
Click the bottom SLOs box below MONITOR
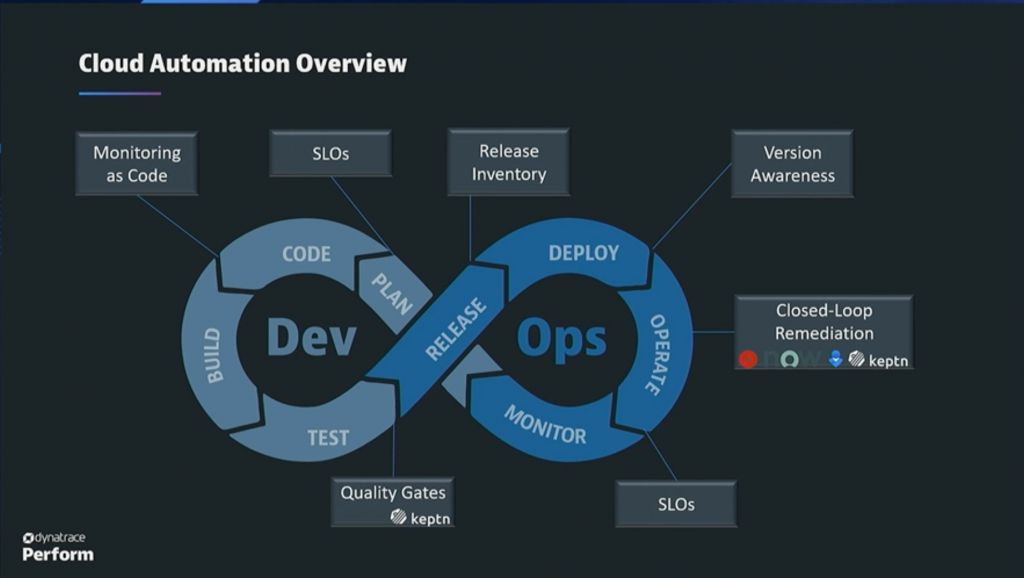point(676,505)
